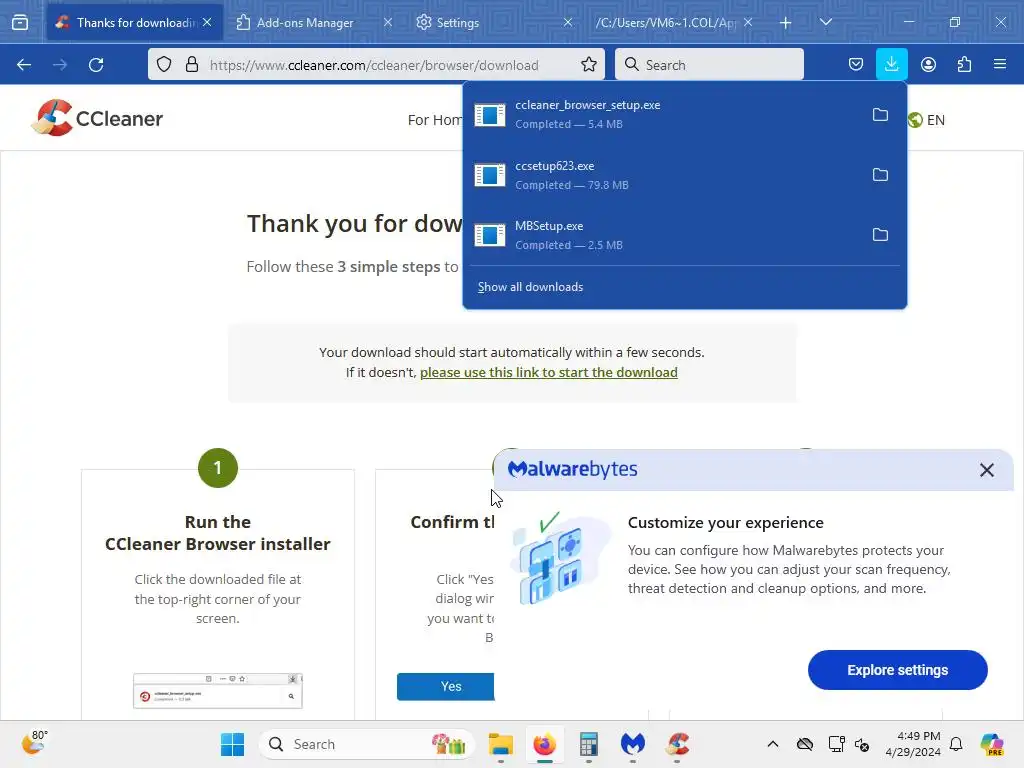Open downloaded MBSetup.exe file

(664, 235)
